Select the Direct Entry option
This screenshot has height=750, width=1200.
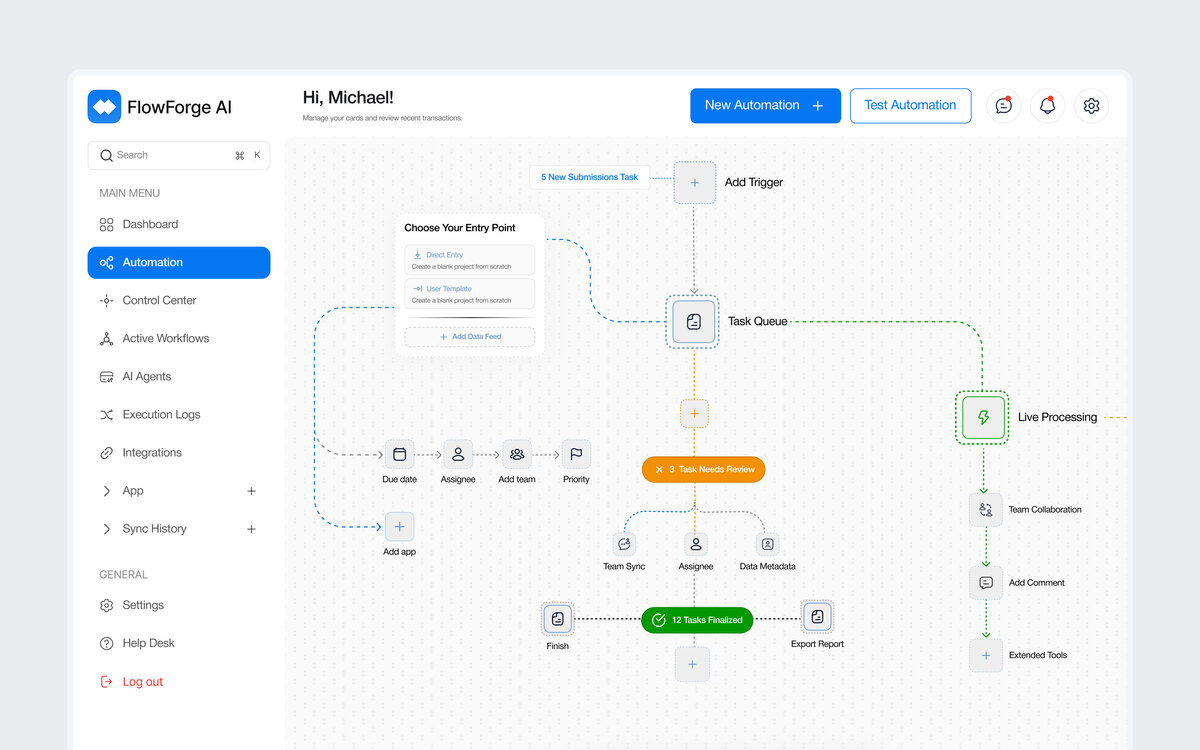tap(470, 260)
